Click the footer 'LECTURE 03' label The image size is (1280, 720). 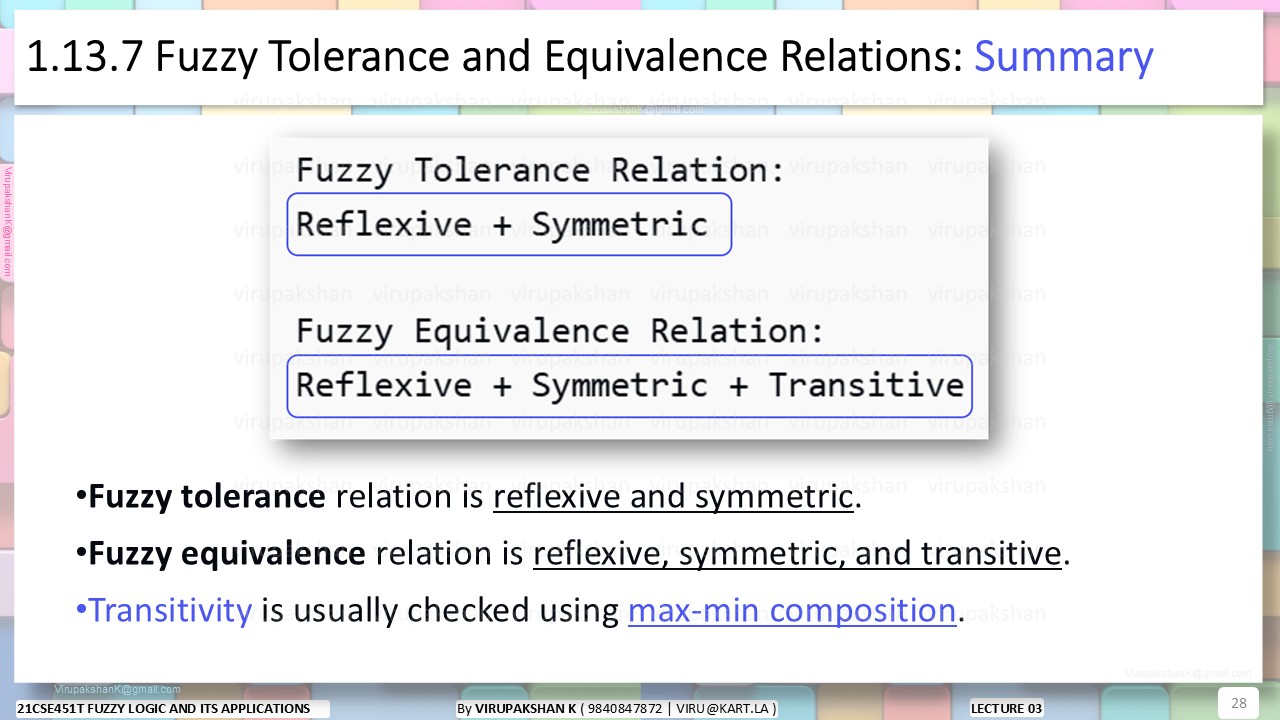pos(1007,708)
